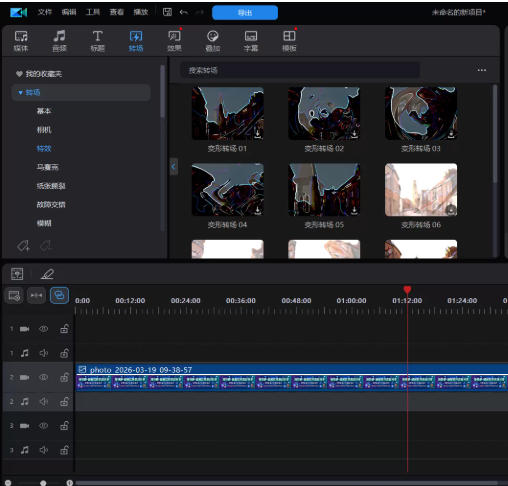The height and width of the screenshot is (486, 508).
Task: Mute audio track 2 speaker icon
Action: tap(44, 401)
